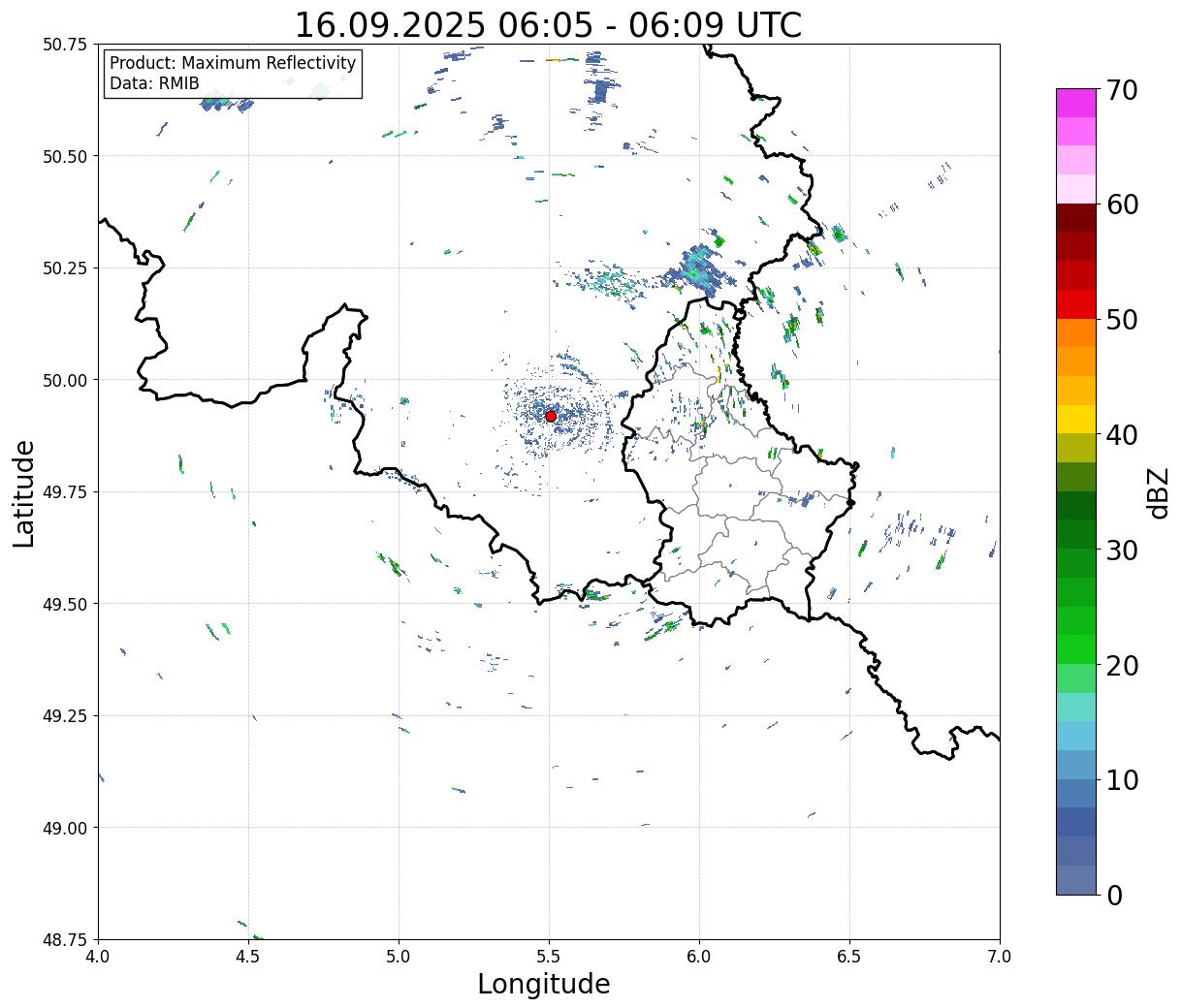
Task: Click the latitude tick label 49.00
Action: 65,828
